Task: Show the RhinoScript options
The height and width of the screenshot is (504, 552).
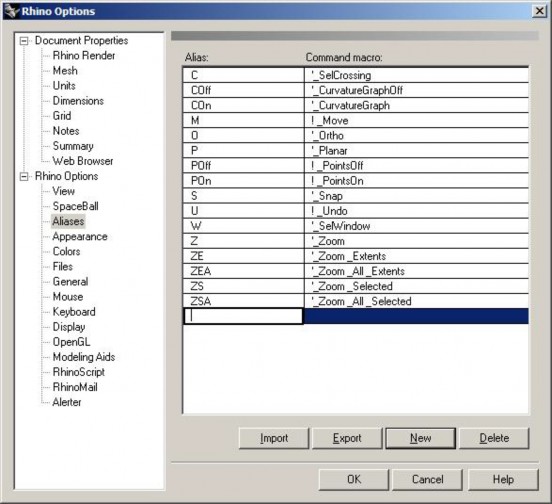Action: pos(79,372)
